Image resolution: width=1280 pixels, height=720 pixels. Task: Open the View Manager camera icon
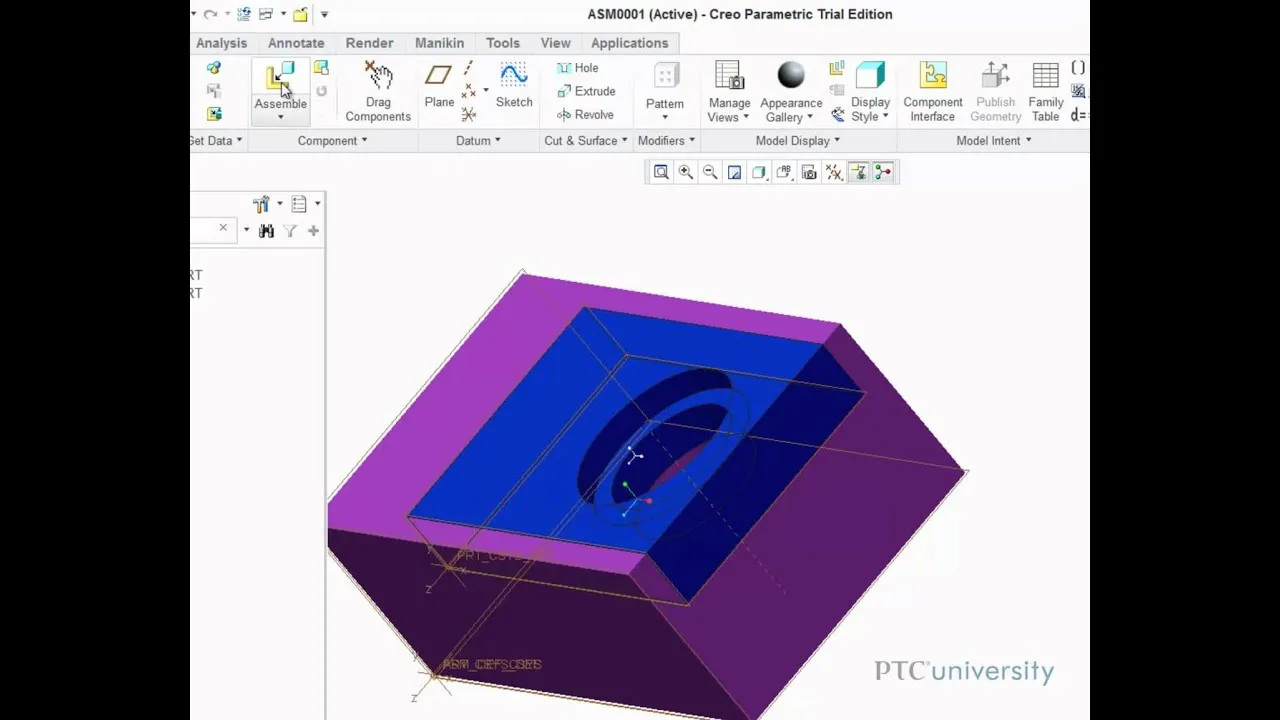(809, 172)
